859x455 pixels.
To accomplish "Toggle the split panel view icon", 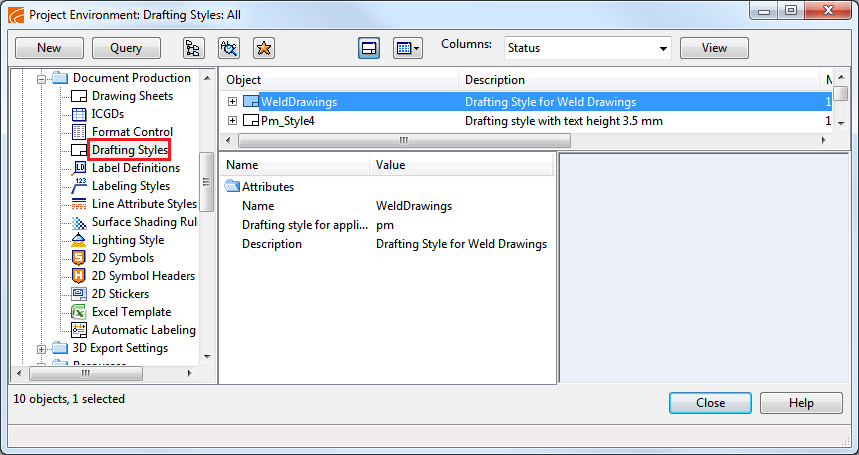I will tap(369, 48).
